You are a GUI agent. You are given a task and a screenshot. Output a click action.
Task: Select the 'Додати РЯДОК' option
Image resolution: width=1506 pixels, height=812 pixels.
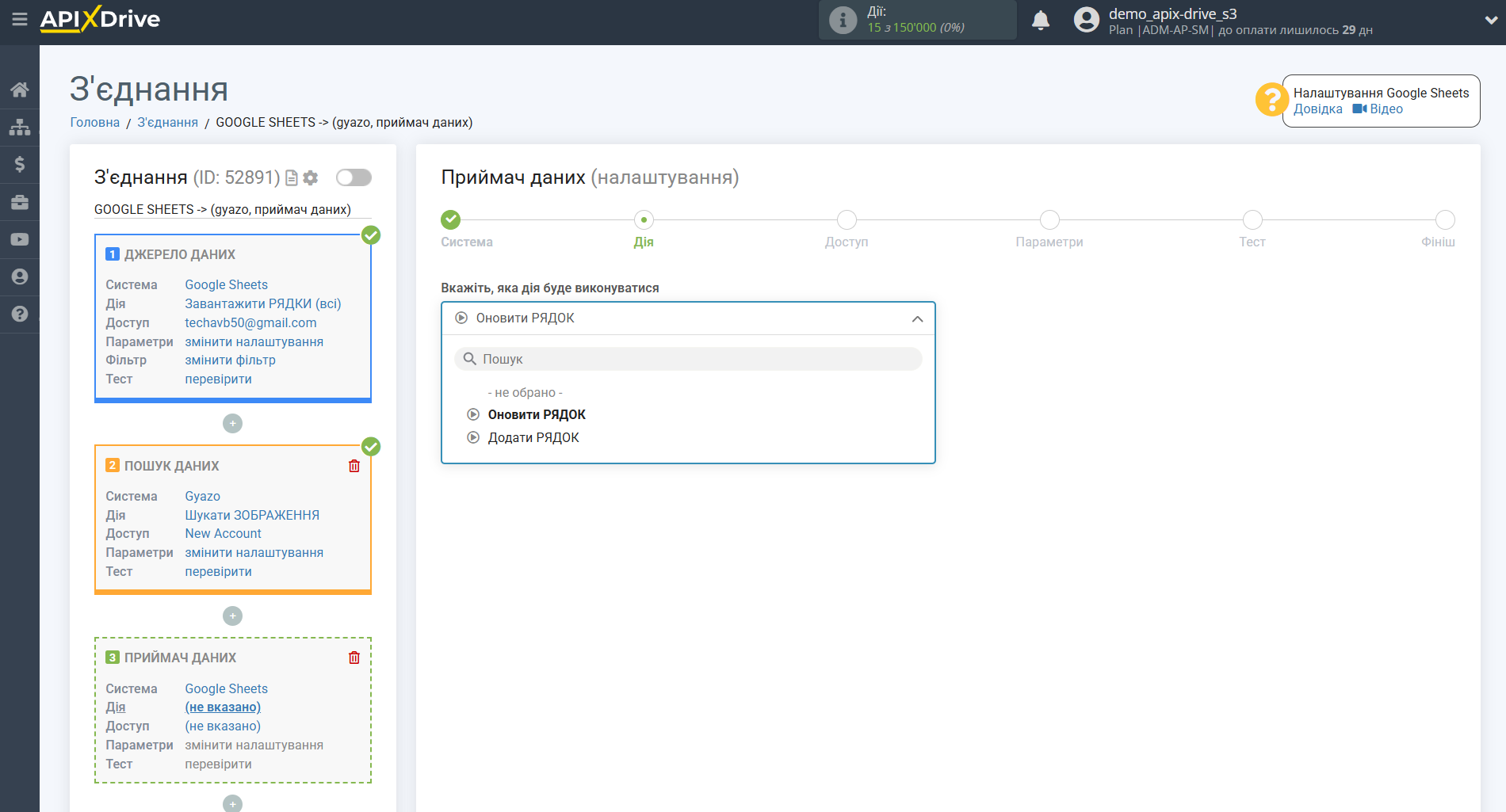tap(533, 438)
